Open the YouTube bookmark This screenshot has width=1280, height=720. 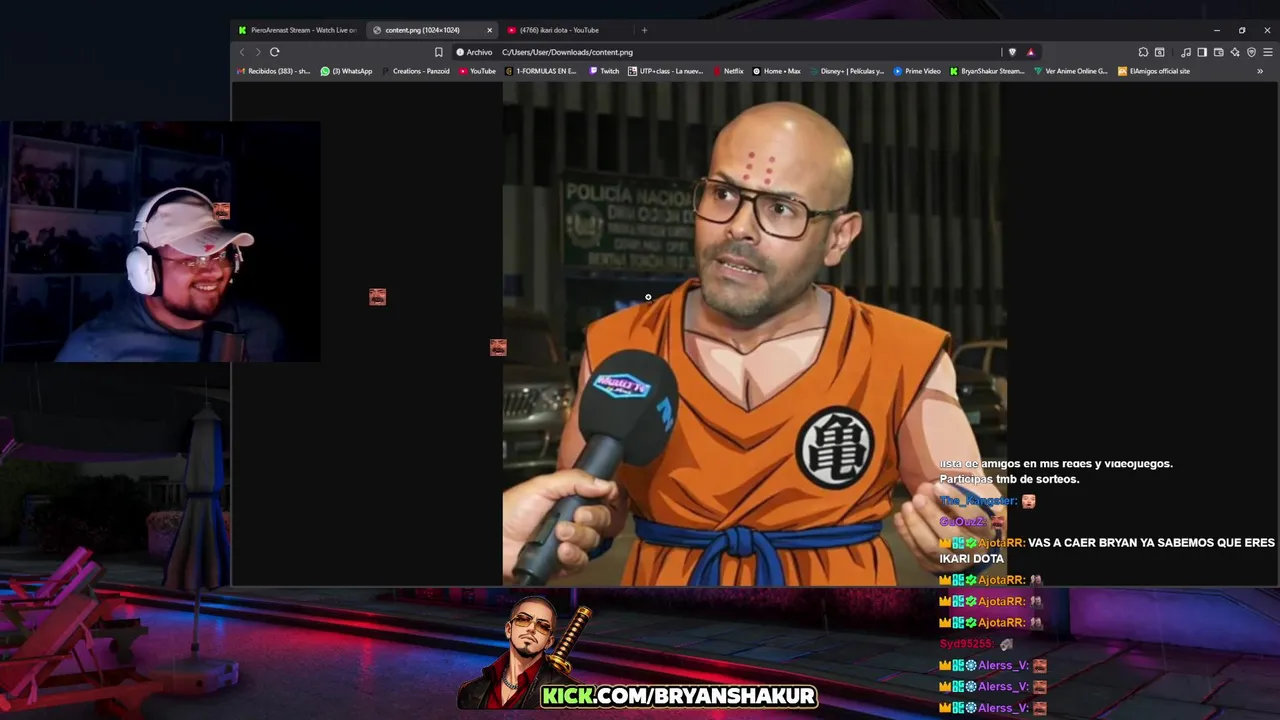coord(477,71)
